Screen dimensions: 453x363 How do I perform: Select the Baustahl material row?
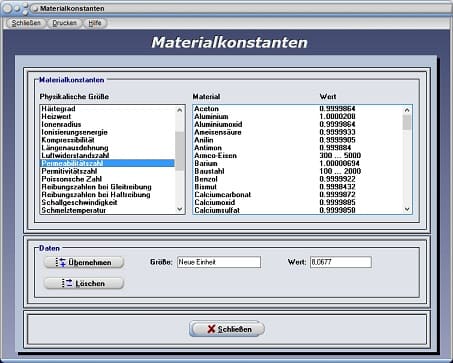[x=298, y=171]
